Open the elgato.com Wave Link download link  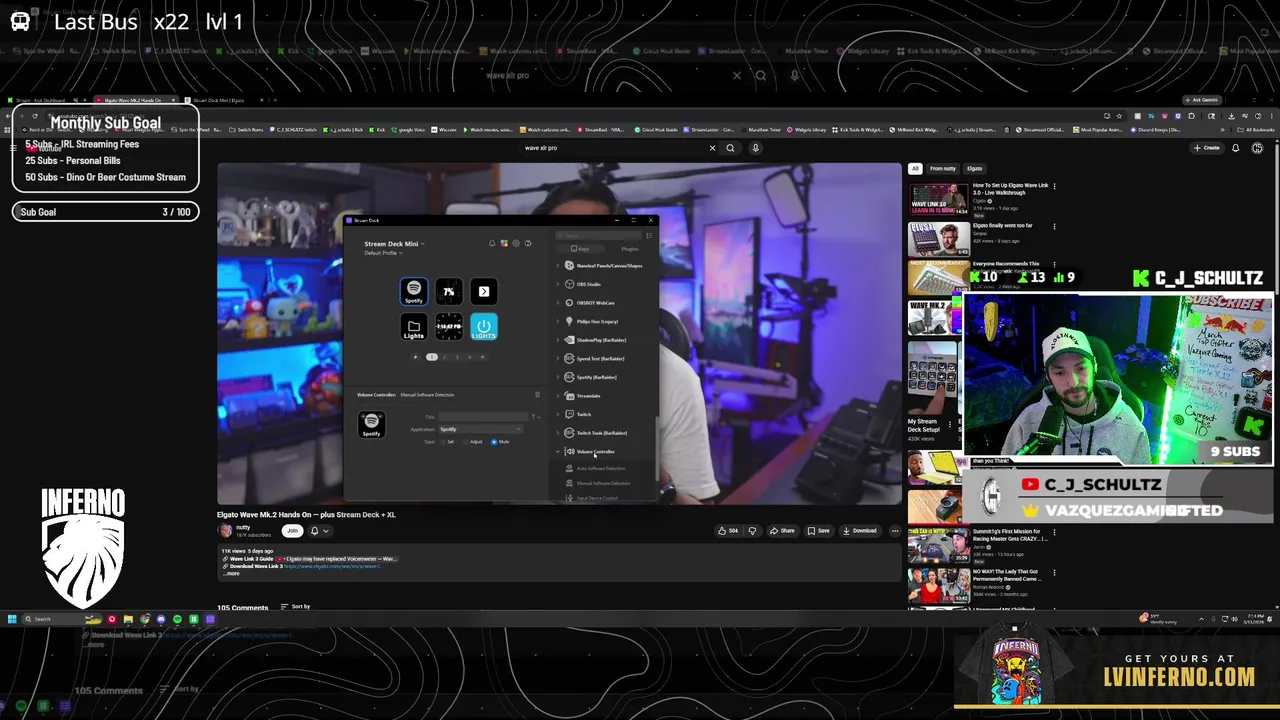pyautogui.click(x=332, y=567)
